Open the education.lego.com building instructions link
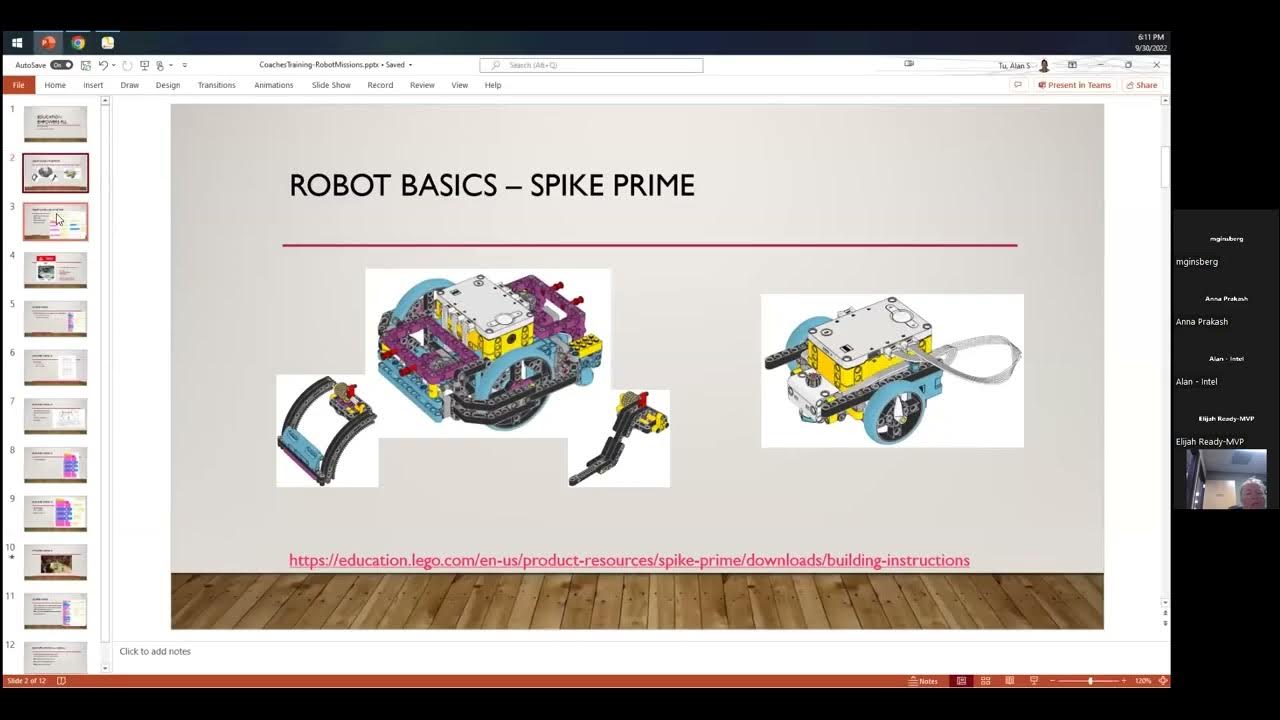Screen dimensions: 1280x720 click(x=629, y=560)
